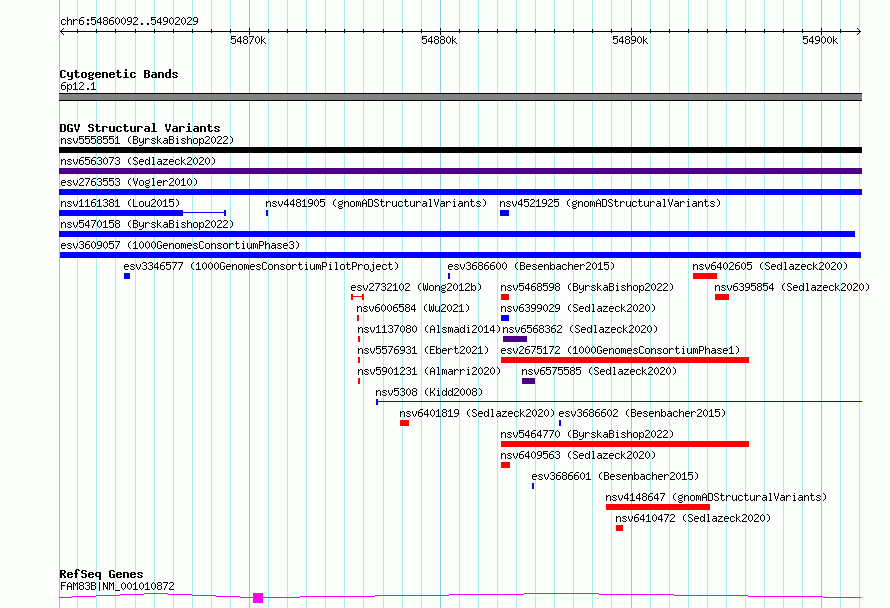890x608 pixels.
Task: Click the red nsv5468598 feature block
Action: (505, 297)
